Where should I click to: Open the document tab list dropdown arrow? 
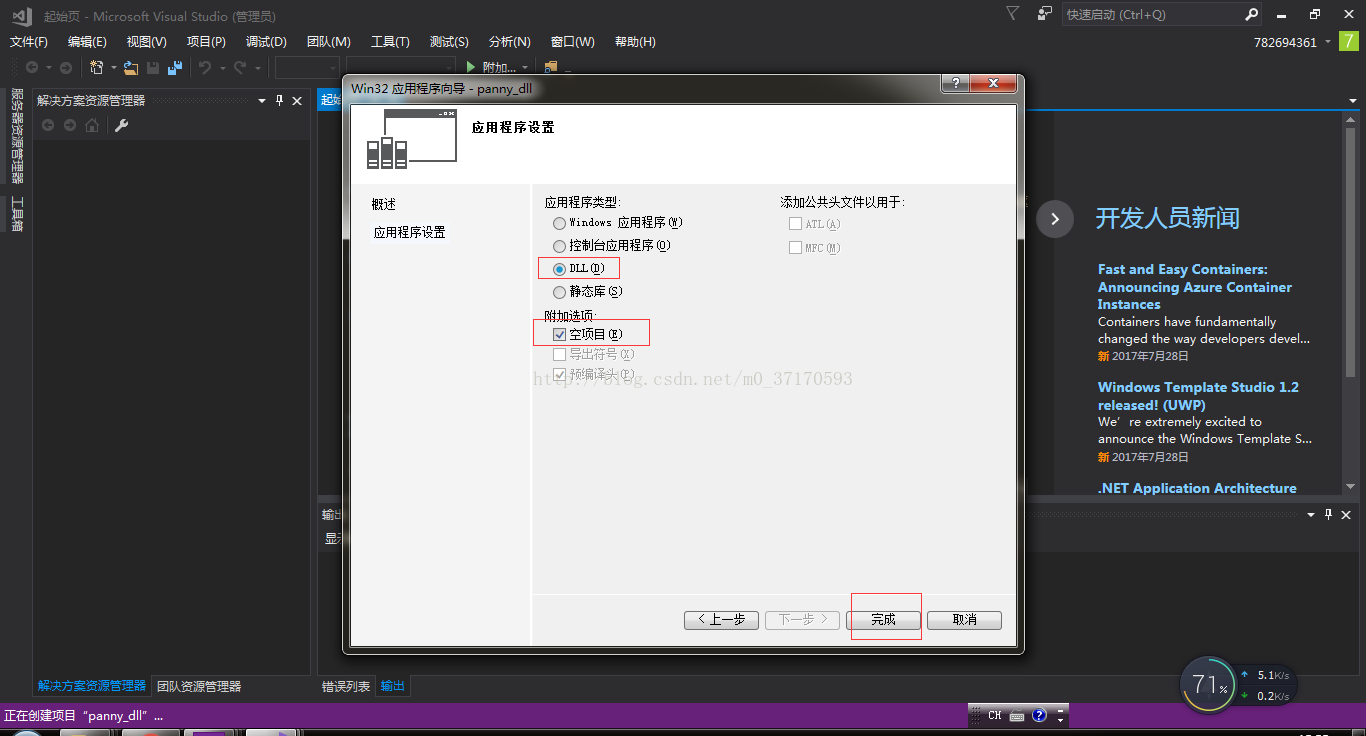pos(1353,101)
